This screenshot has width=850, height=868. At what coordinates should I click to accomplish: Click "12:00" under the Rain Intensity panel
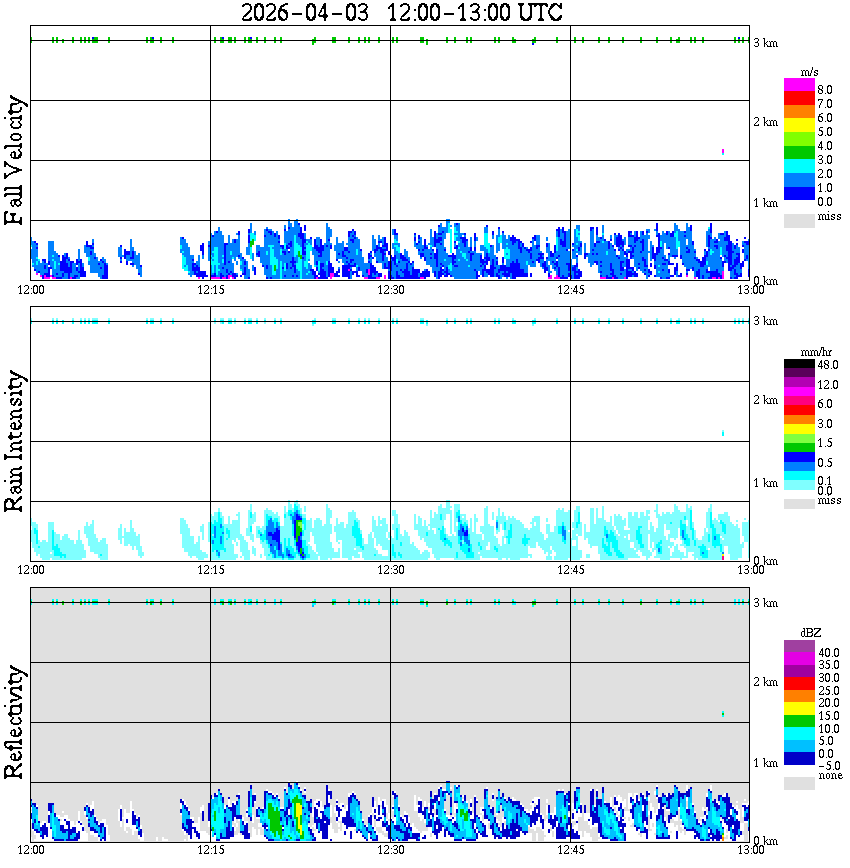click(31, 570)
